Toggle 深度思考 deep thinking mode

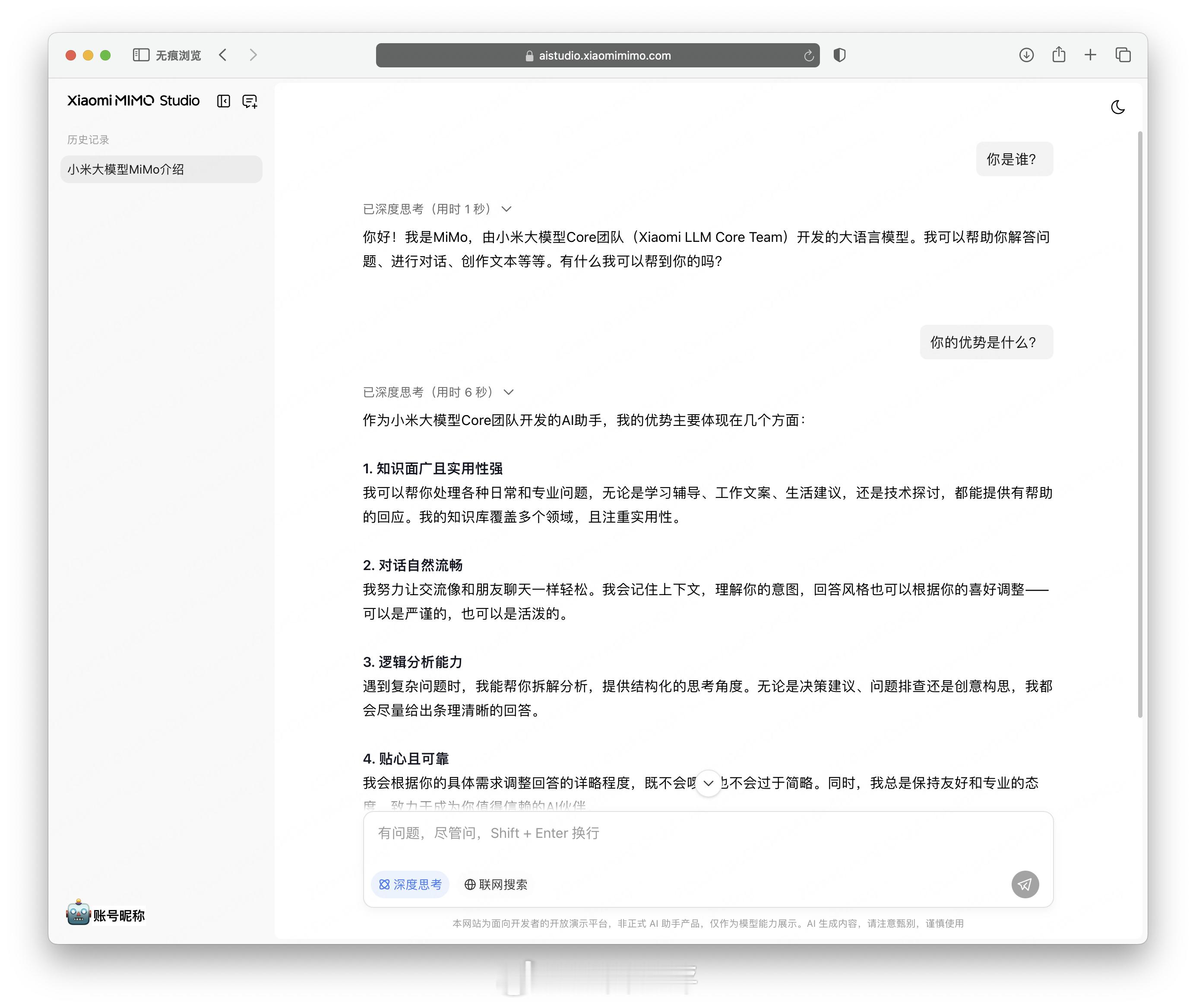[x=410, y=884]
